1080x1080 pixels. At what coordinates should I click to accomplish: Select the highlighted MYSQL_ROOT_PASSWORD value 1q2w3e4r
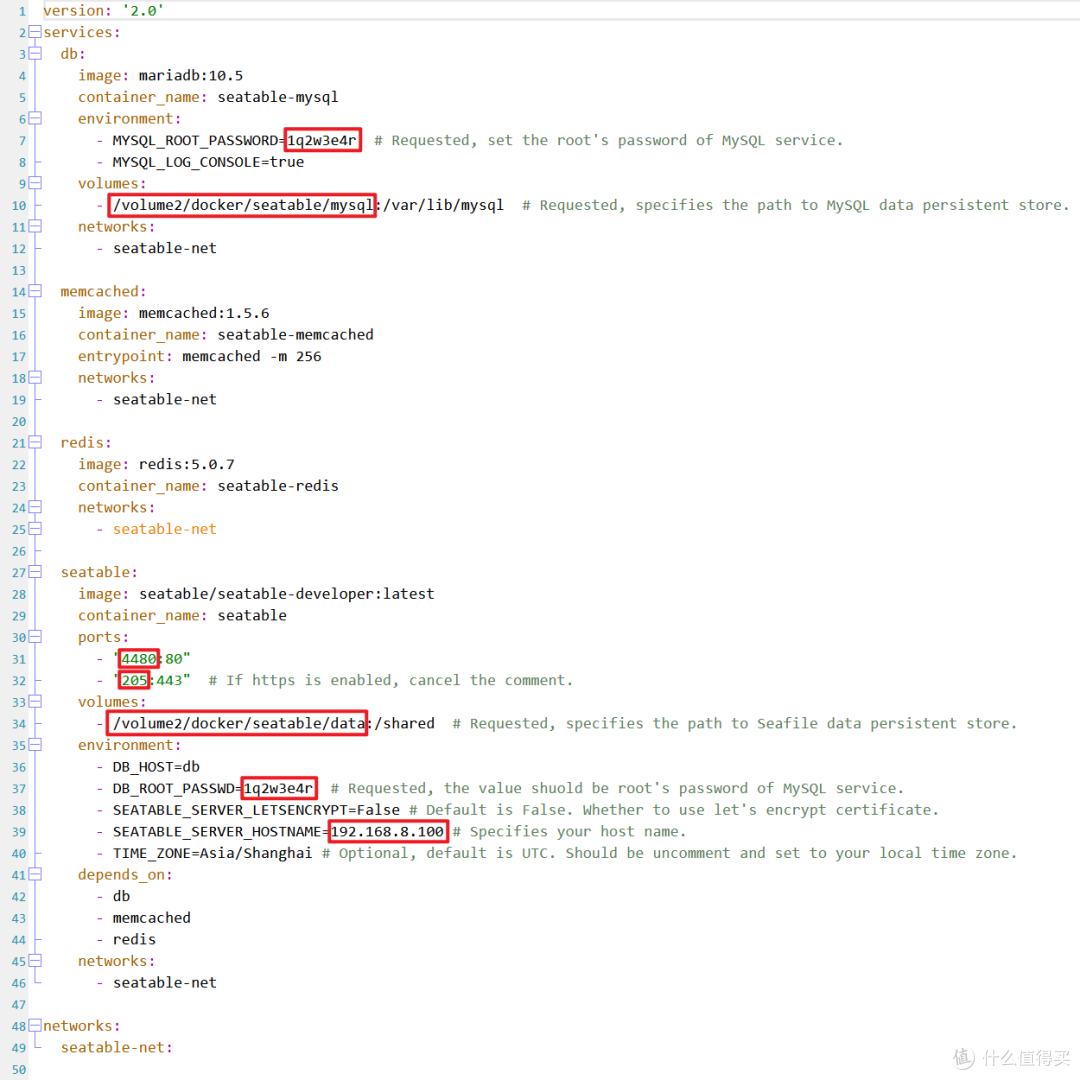click(322, 140)
